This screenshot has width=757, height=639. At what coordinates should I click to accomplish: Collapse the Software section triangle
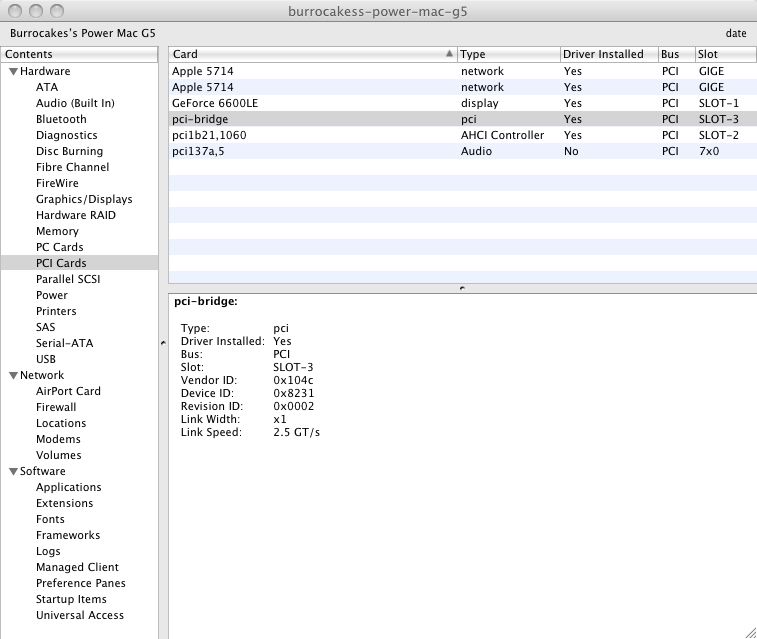(13, 472)
